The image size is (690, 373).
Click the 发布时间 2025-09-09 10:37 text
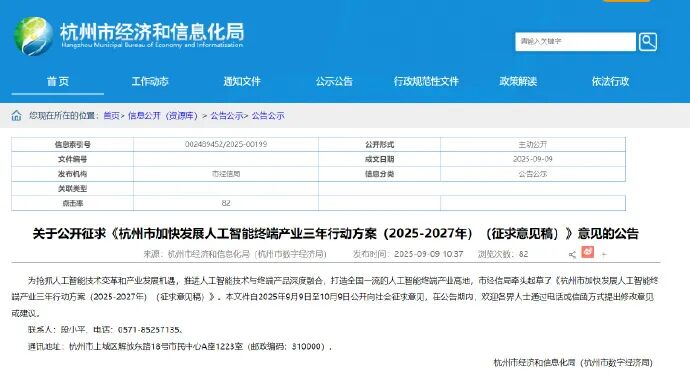[x=408, y=254]
